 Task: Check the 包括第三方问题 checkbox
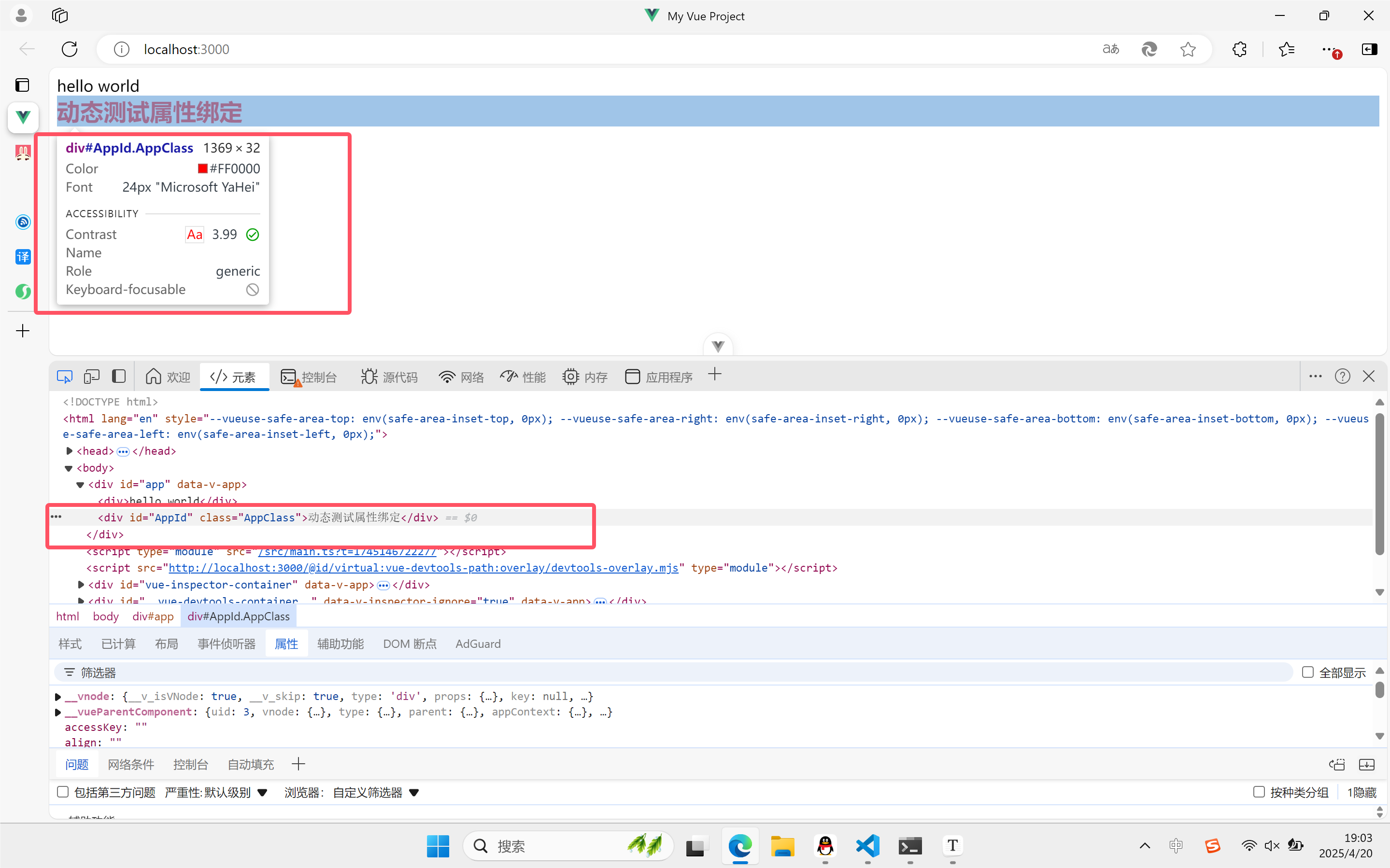(63, 792)
